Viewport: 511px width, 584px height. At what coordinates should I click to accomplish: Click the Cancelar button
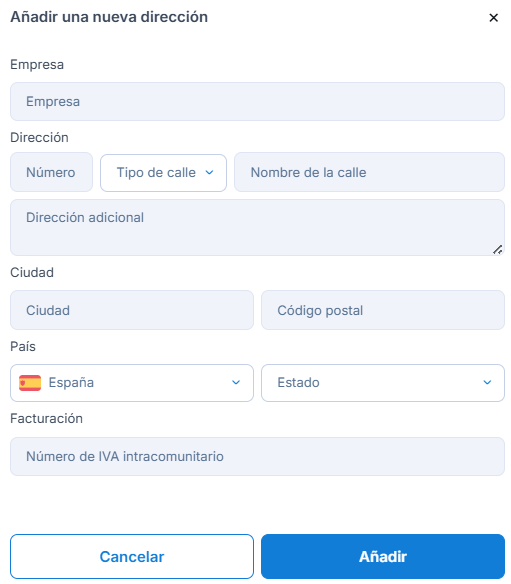(132, 556)
